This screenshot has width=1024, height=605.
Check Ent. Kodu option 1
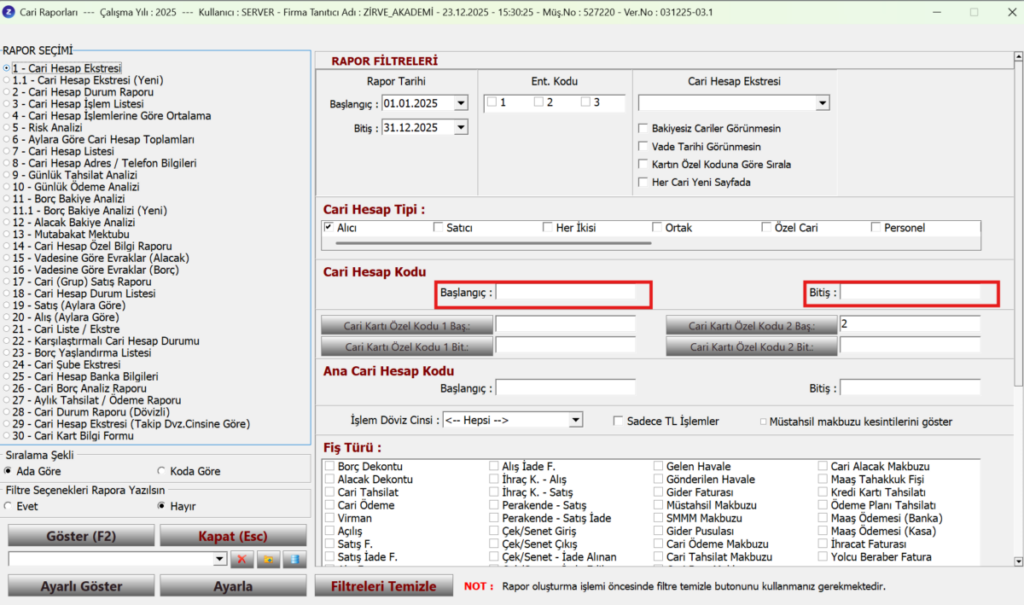point(492,102)
